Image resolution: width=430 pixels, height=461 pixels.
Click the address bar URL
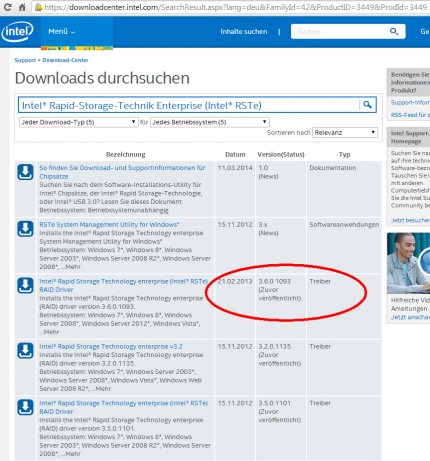(x=235, y=7)
